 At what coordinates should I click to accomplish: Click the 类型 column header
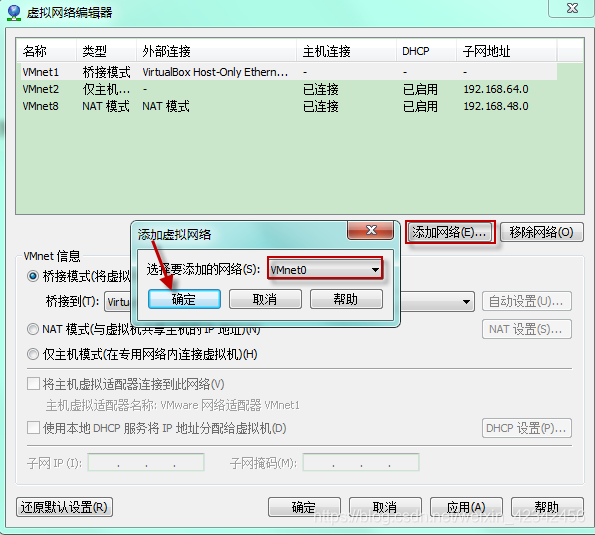point(106,51)
